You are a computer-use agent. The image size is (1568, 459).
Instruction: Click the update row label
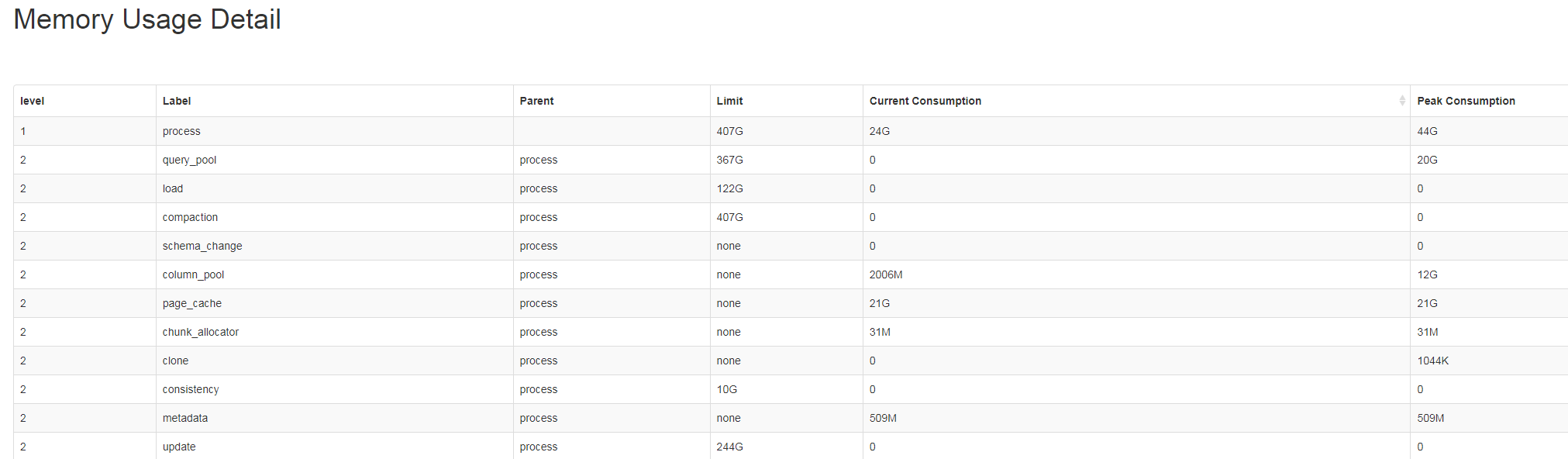point(179,447)
